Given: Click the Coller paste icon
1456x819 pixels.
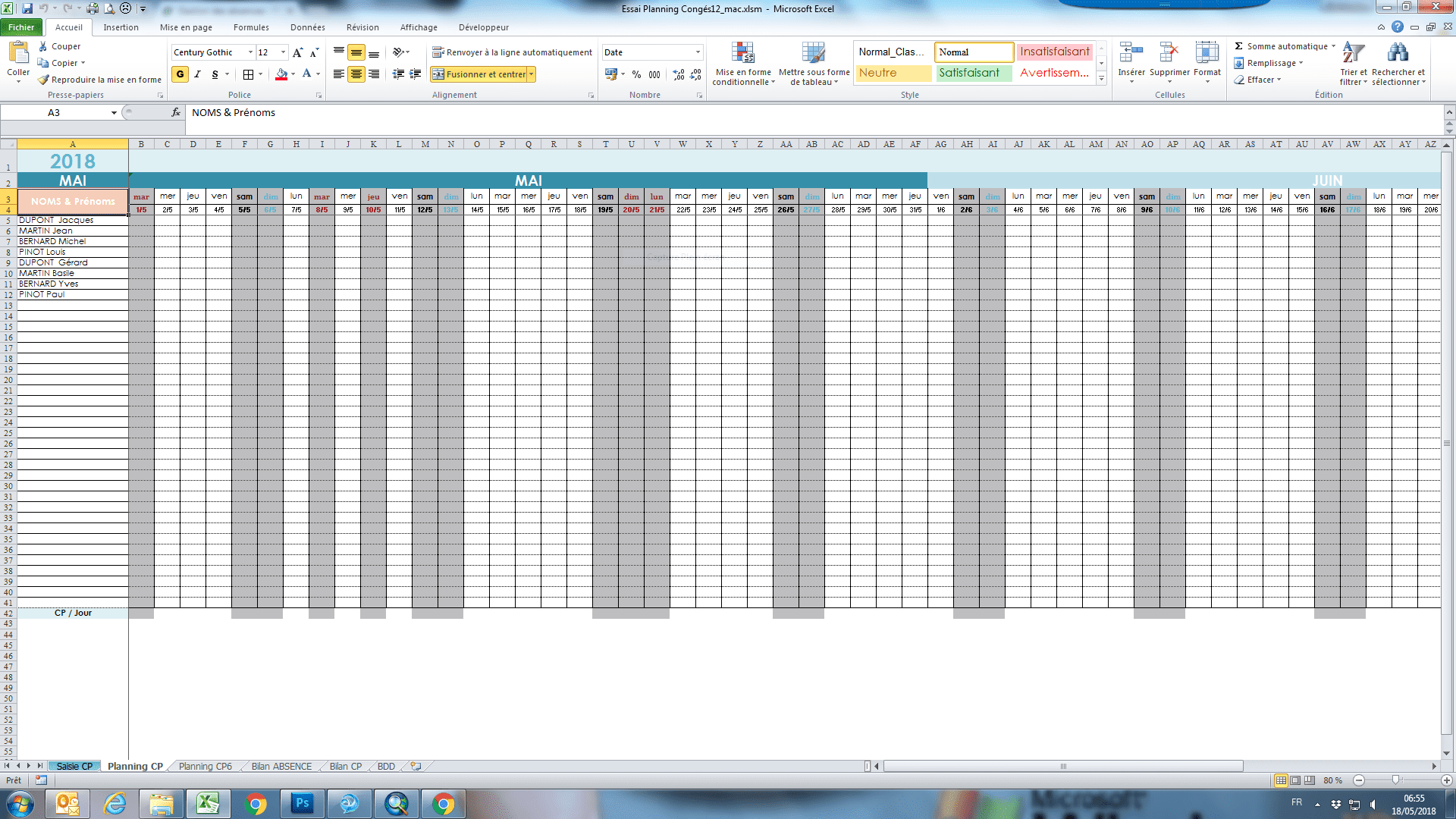Looking at the screenshot, I should (x=18, y=55).
